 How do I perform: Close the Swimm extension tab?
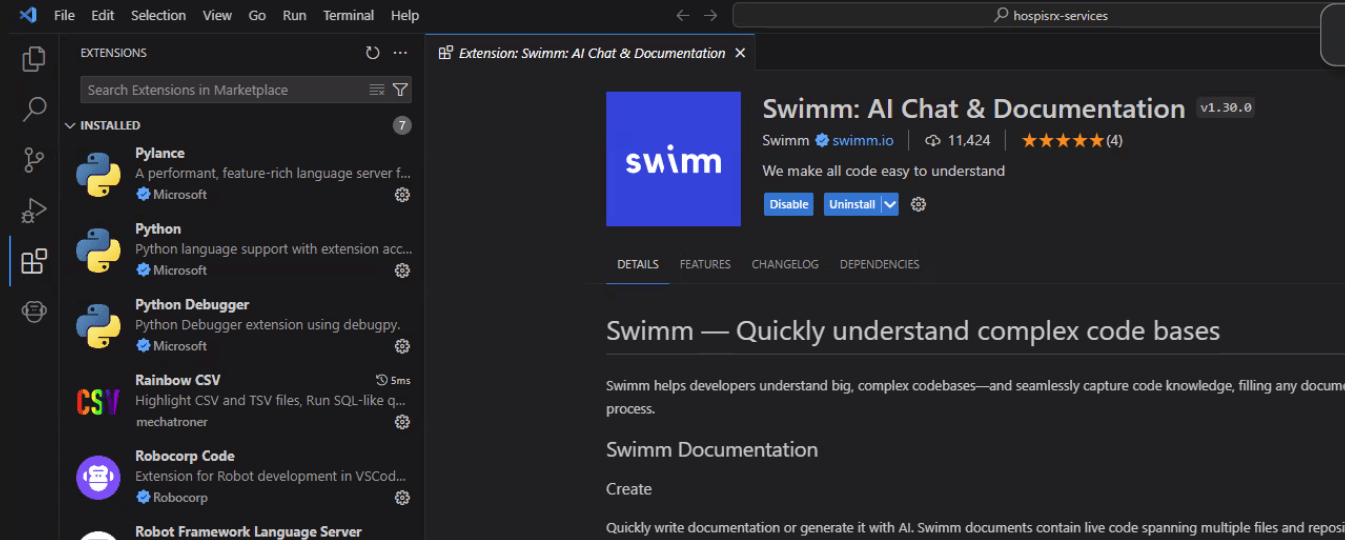pyautogui.click(x=740, y=53)
